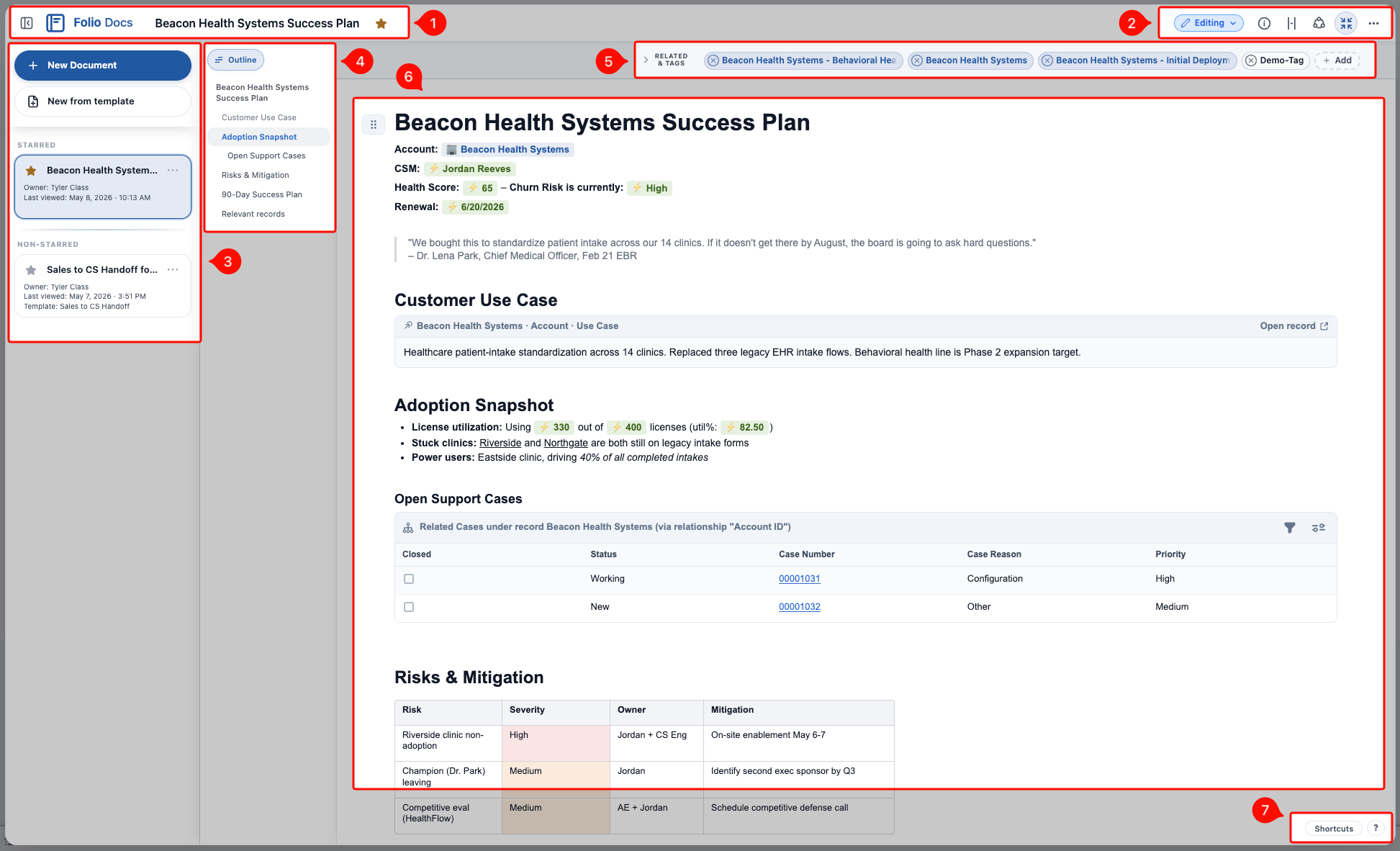Jump to Risks & Mitigation in outline
The height and width of the screenshot is (851, 1400).
click(256, 175)
